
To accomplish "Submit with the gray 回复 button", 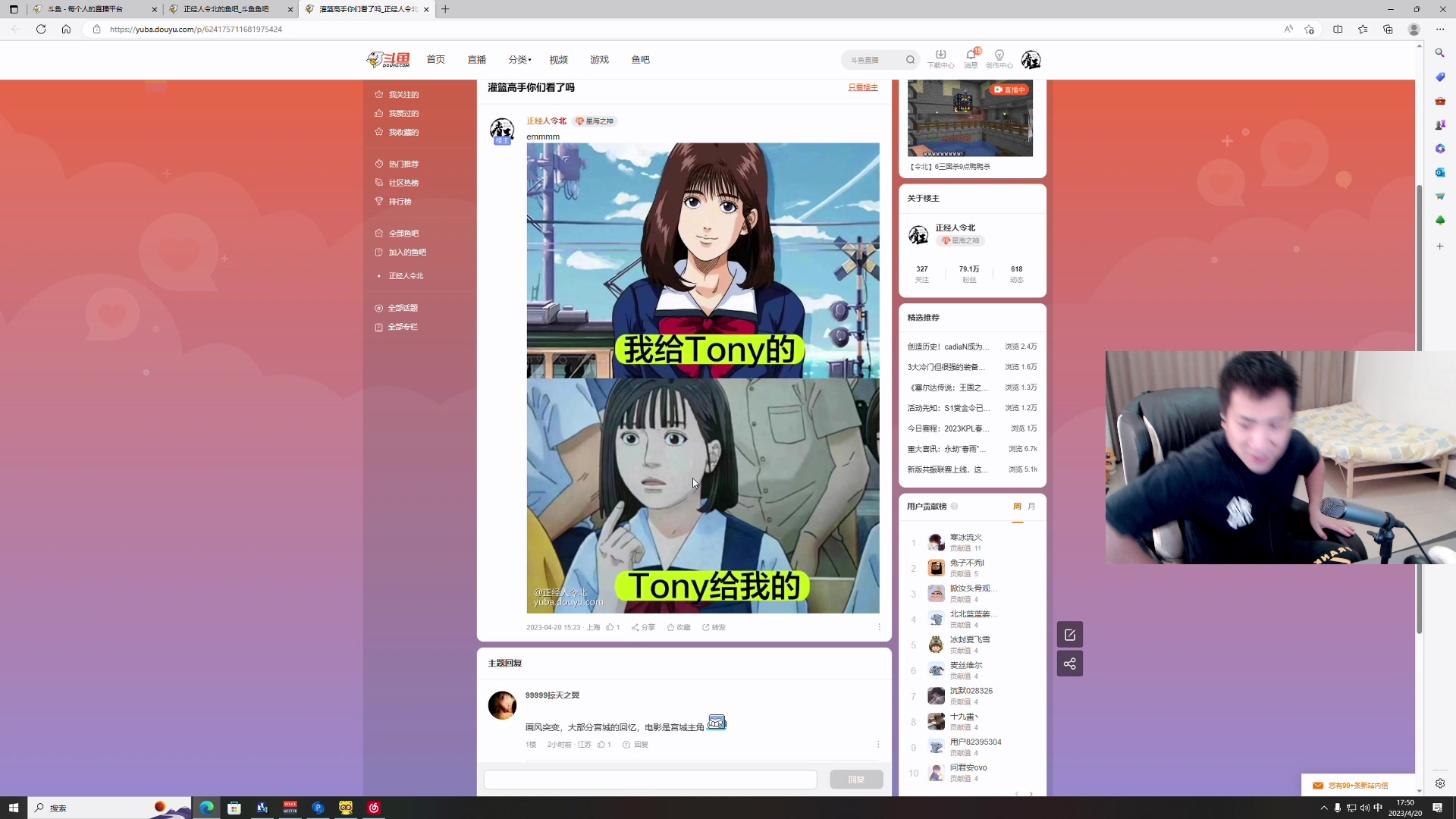I will pos(856,780).
